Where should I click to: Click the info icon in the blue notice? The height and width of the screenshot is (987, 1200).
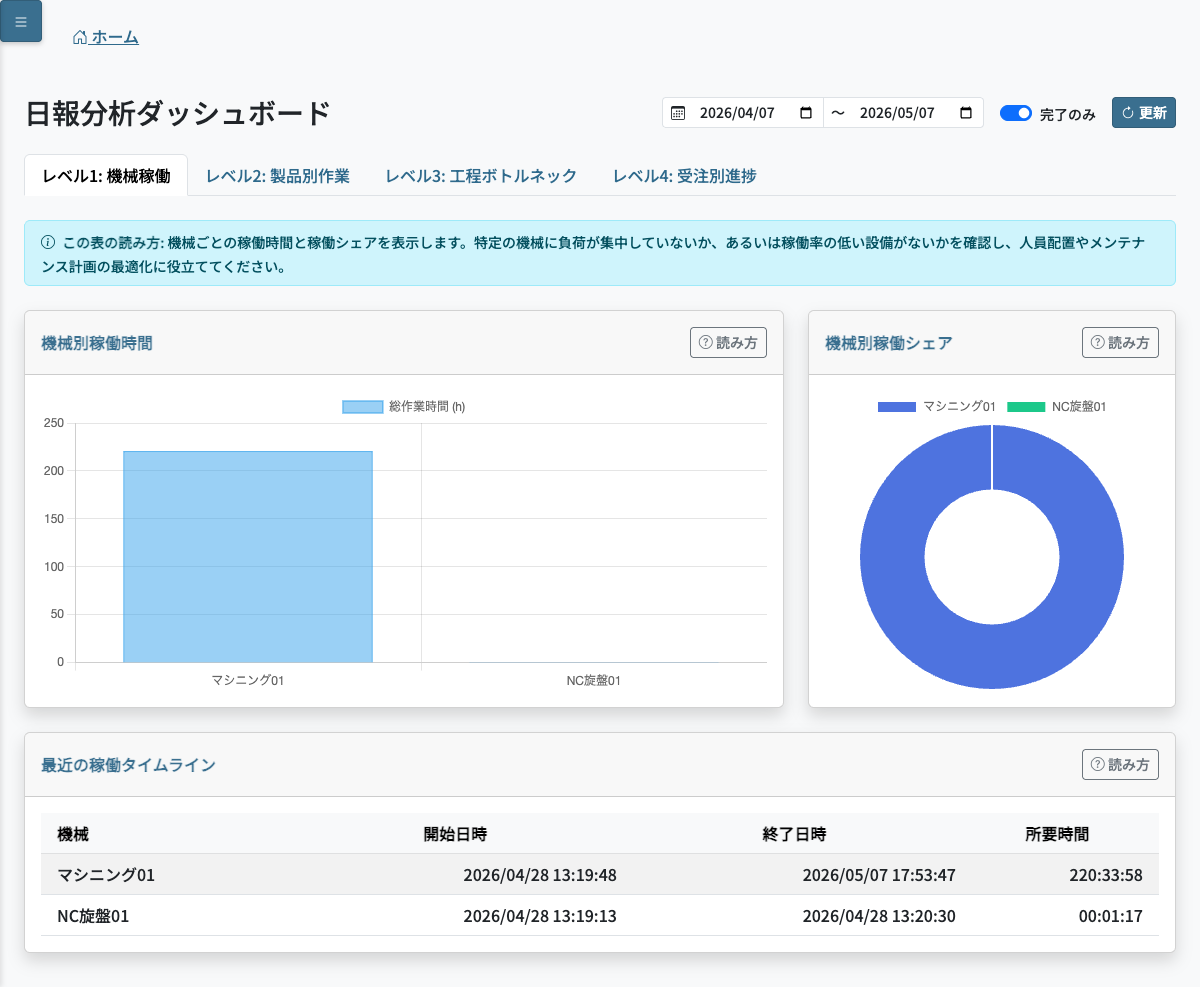click(48, 242)
